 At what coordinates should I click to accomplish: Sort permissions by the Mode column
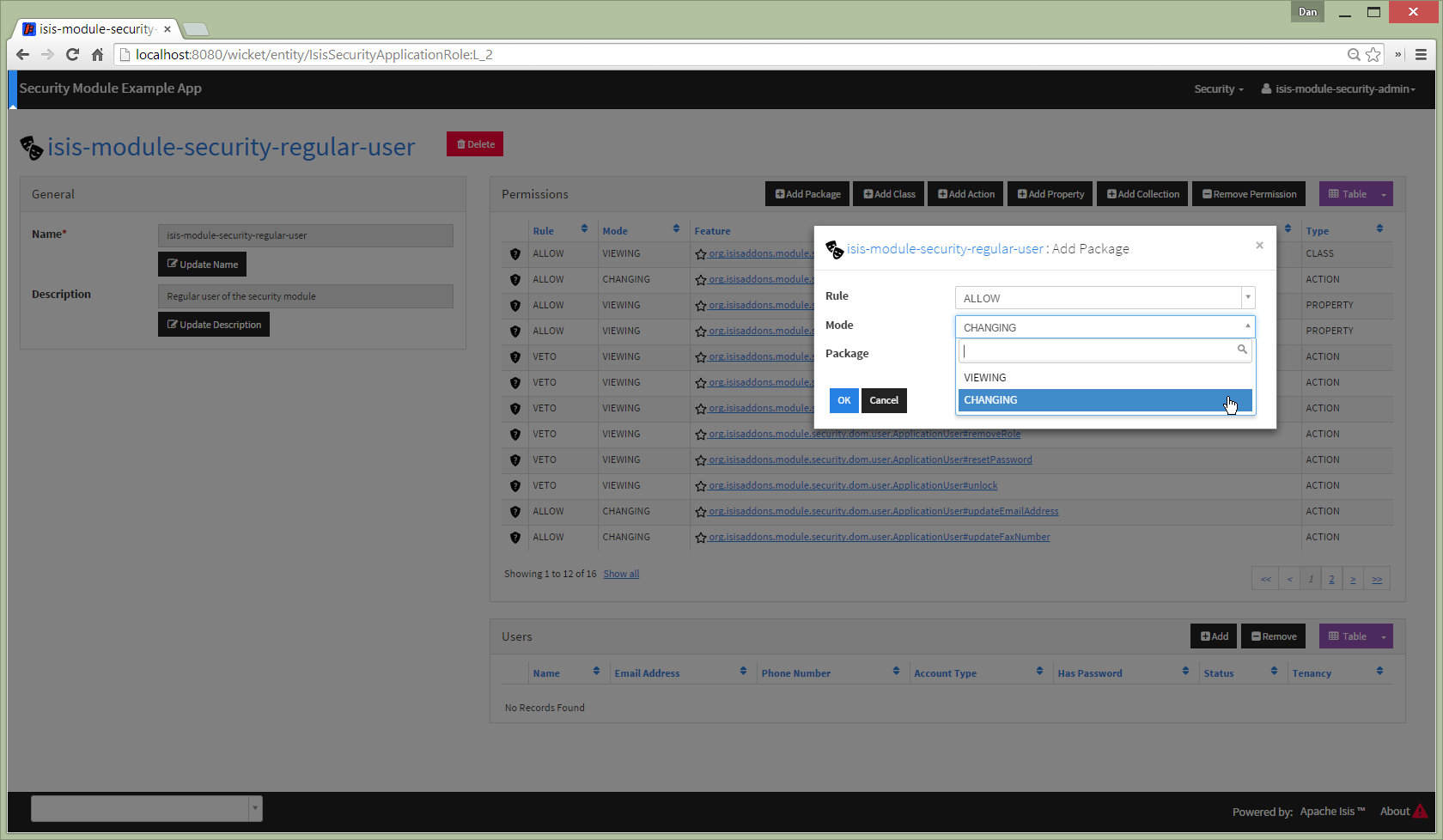pyautogui.click(x=676, y=228)
